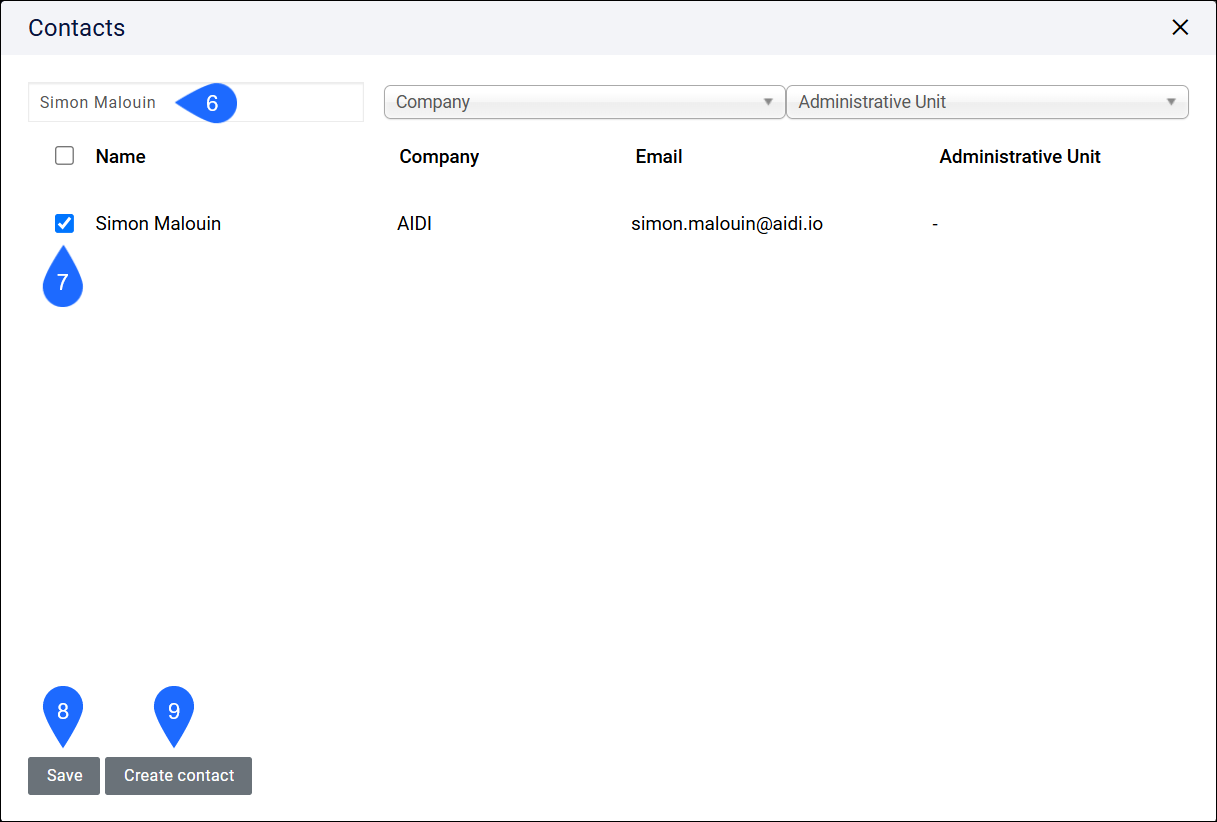Uncheck the Simon Malouin row checkbox
The height and width of the screenshot is (822, 1217).
64,223
